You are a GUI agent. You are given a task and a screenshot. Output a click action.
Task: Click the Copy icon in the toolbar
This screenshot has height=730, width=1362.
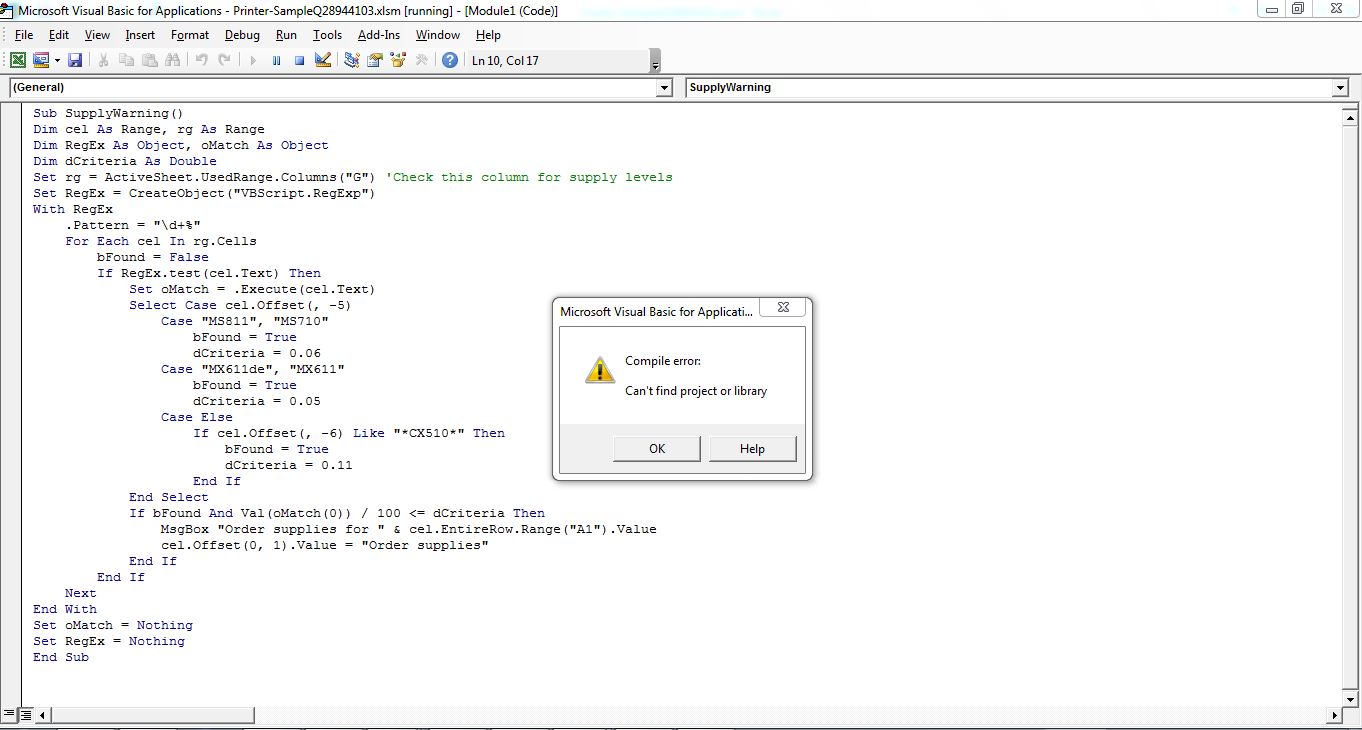126,60
